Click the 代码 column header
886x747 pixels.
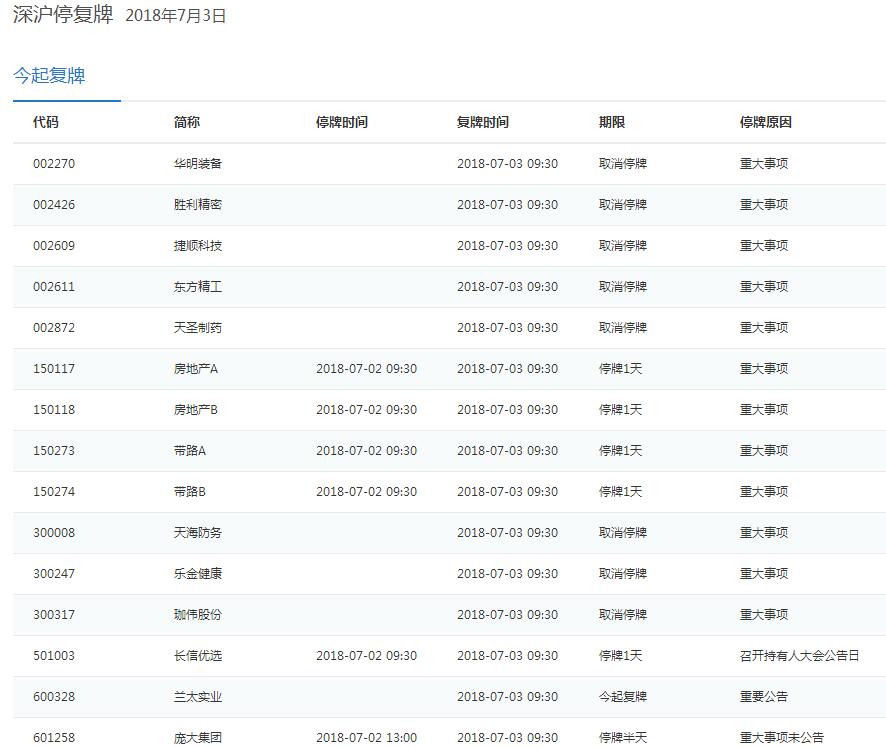pos(46,122)
